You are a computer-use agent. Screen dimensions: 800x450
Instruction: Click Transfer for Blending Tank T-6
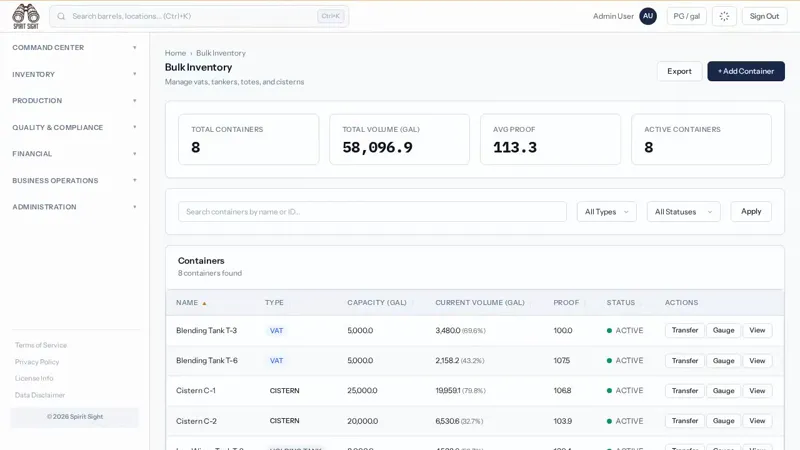[685, 361]
